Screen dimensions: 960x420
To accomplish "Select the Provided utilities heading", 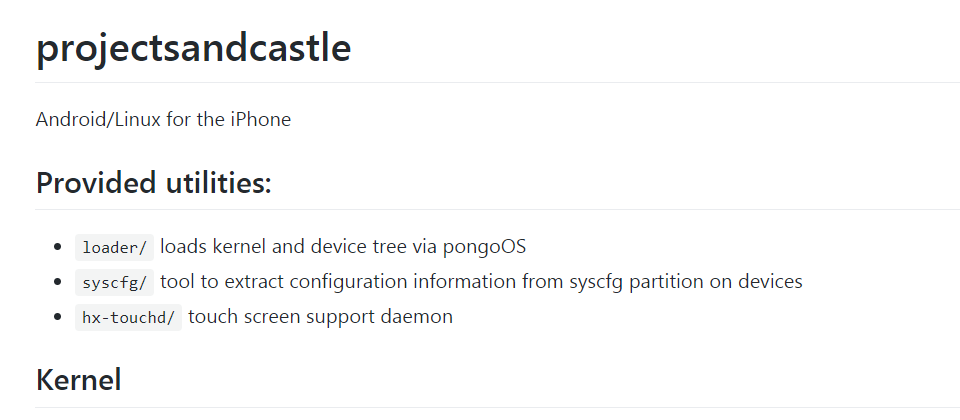I will [154, 183].
